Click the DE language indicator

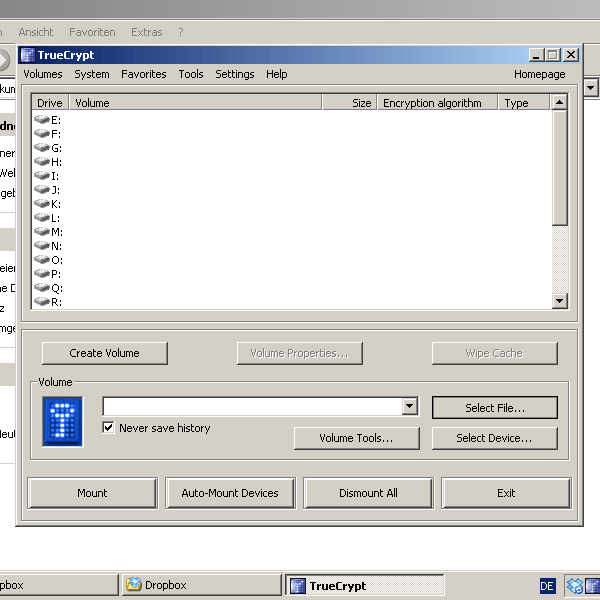[x=547, y=586]
